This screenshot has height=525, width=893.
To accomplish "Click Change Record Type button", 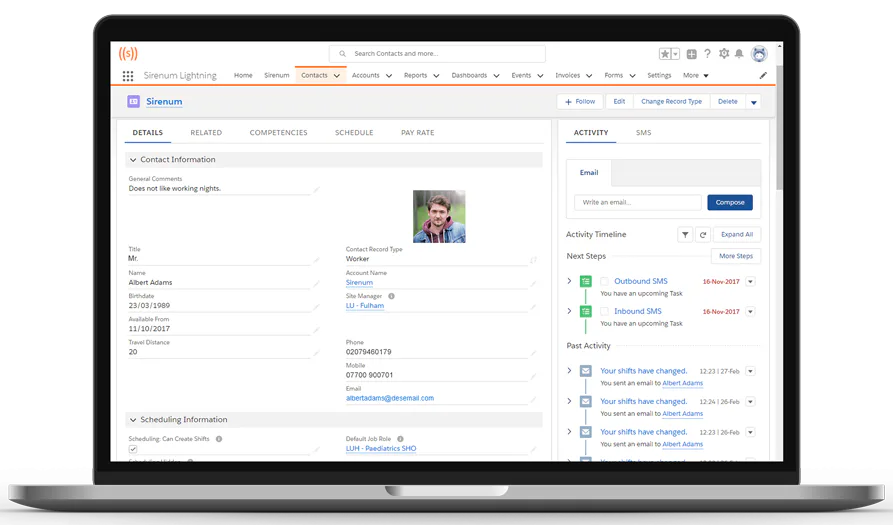I will pos(671,102).
